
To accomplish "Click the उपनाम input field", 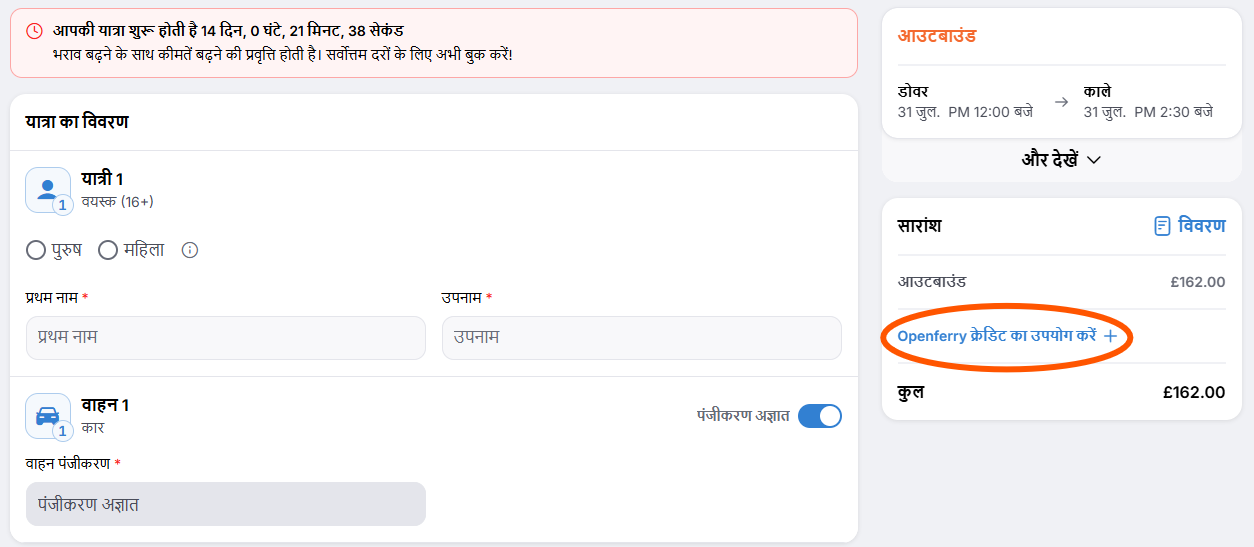I will [642, 338].
